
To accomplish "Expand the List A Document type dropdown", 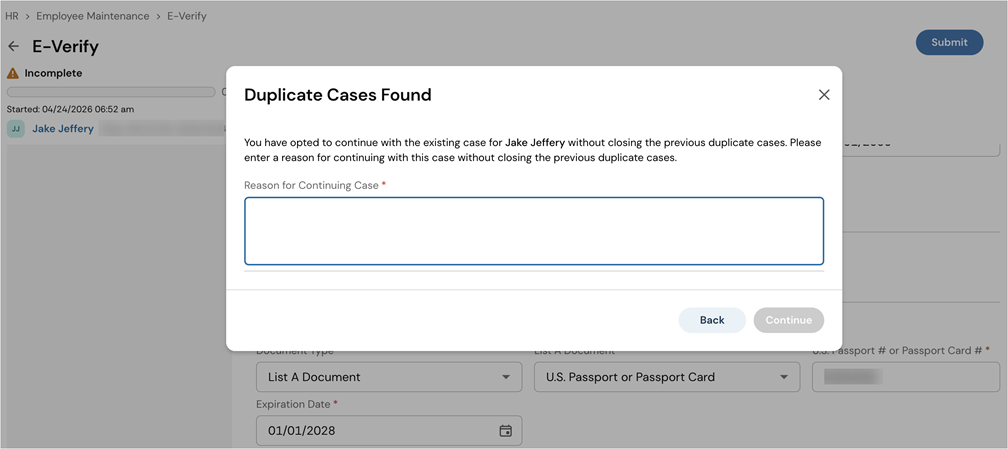I will point(389,377).
